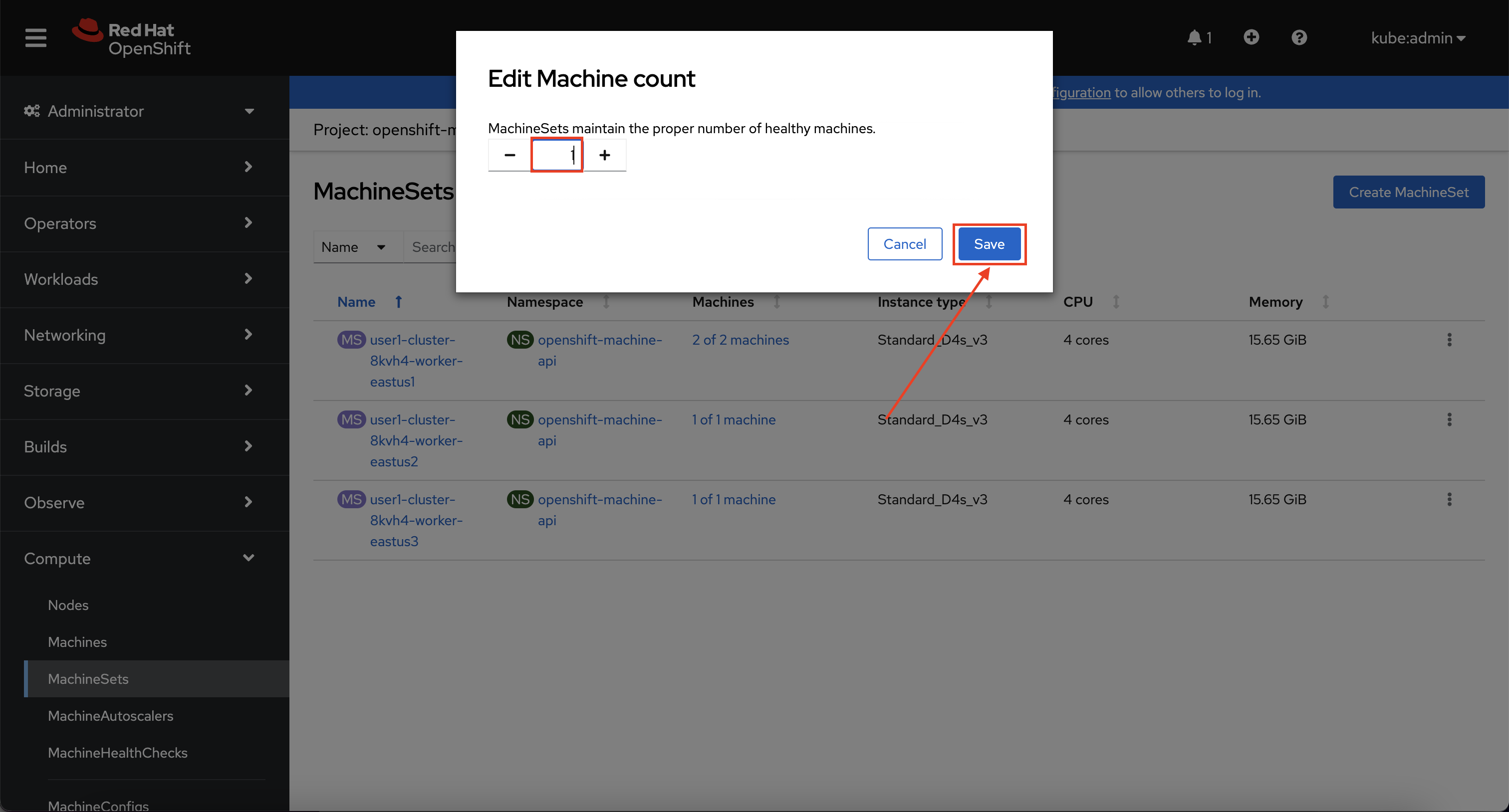
Task: Select MachineAutoscalers in the sidebar
Action: 110,715
